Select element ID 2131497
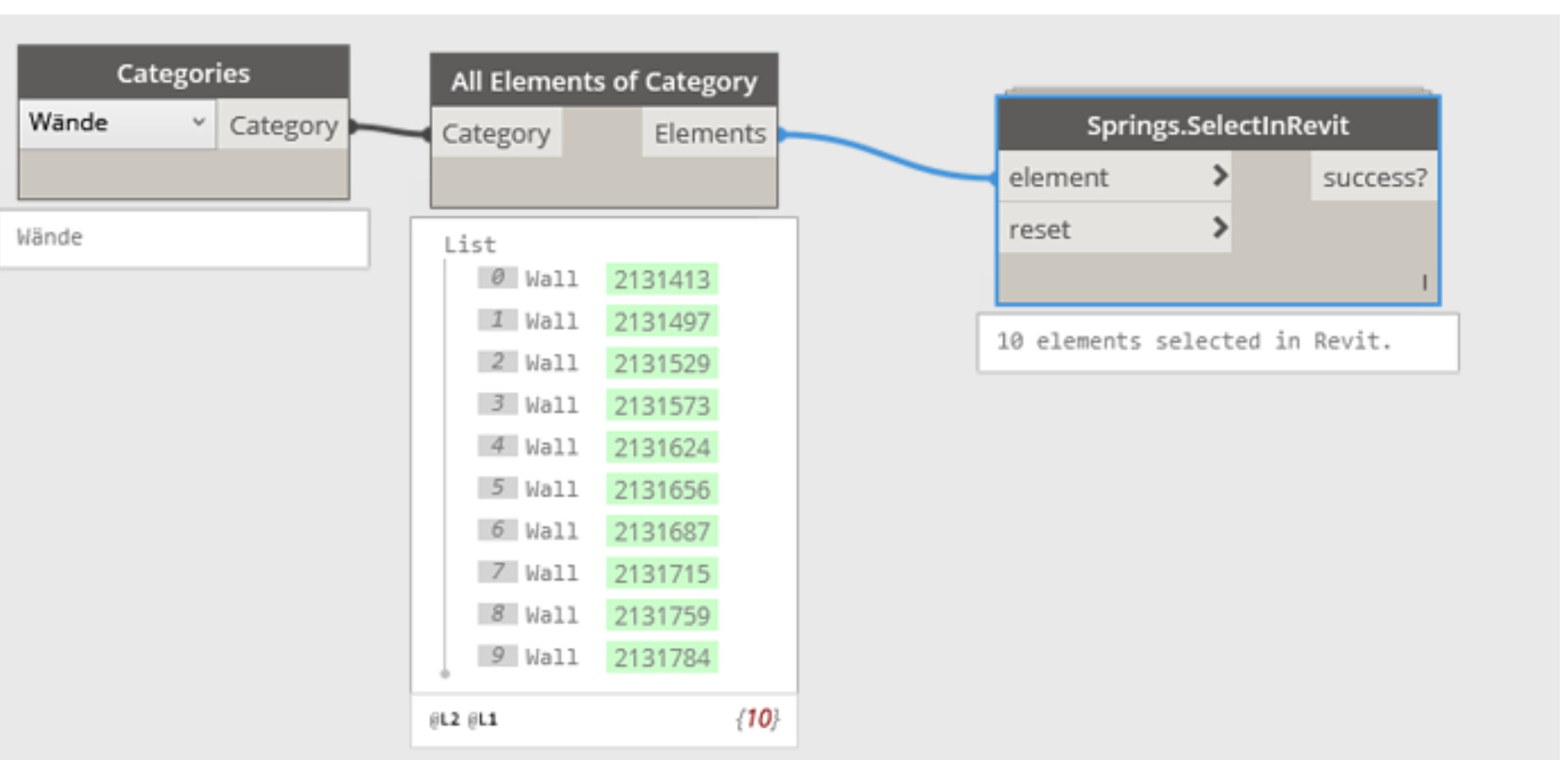This screenshot has width=1568, height=760. click(x=662, y=322)
